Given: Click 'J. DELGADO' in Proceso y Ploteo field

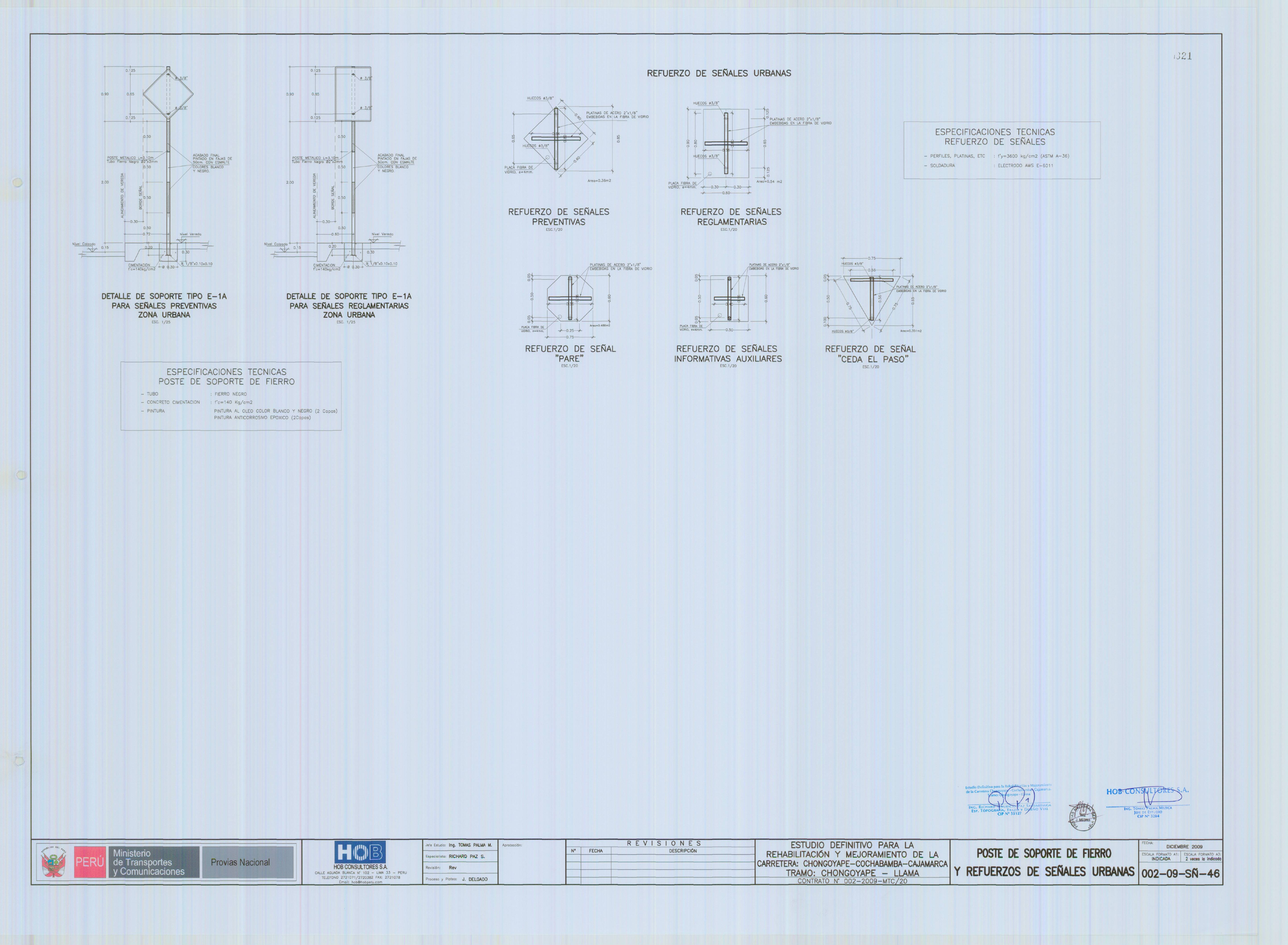Looking at the screenshot, I should pos(475,879).
